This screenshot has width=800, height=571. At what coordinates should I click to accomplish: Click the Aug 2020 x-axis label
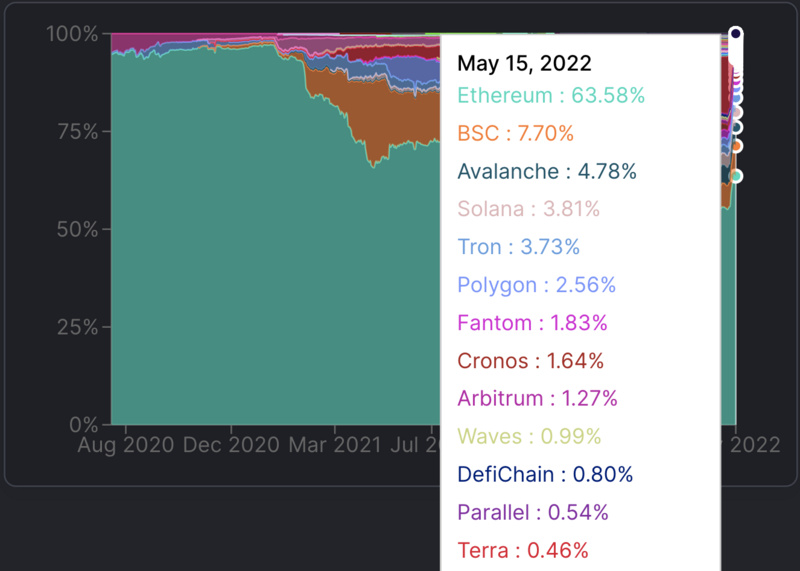click(x=126, y=445)
